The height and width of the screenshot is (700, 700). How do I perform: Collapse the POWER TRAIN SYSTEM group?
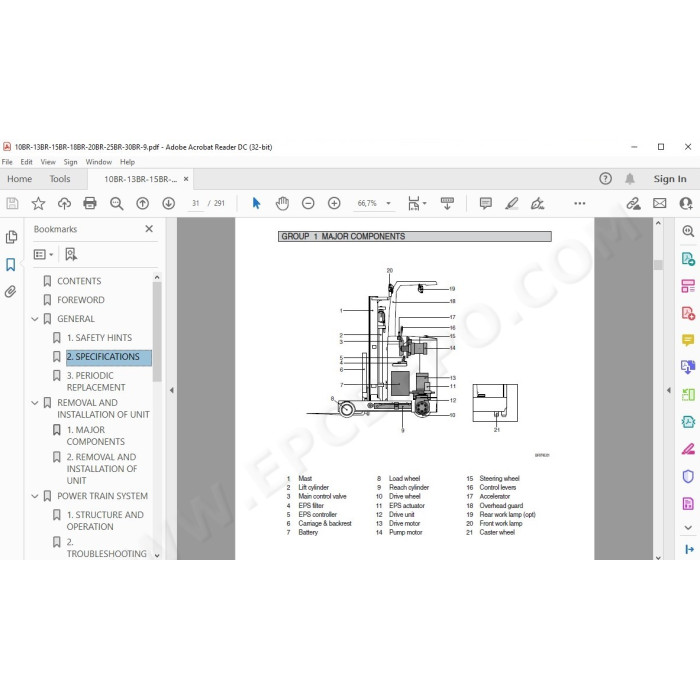coord(35,496)
